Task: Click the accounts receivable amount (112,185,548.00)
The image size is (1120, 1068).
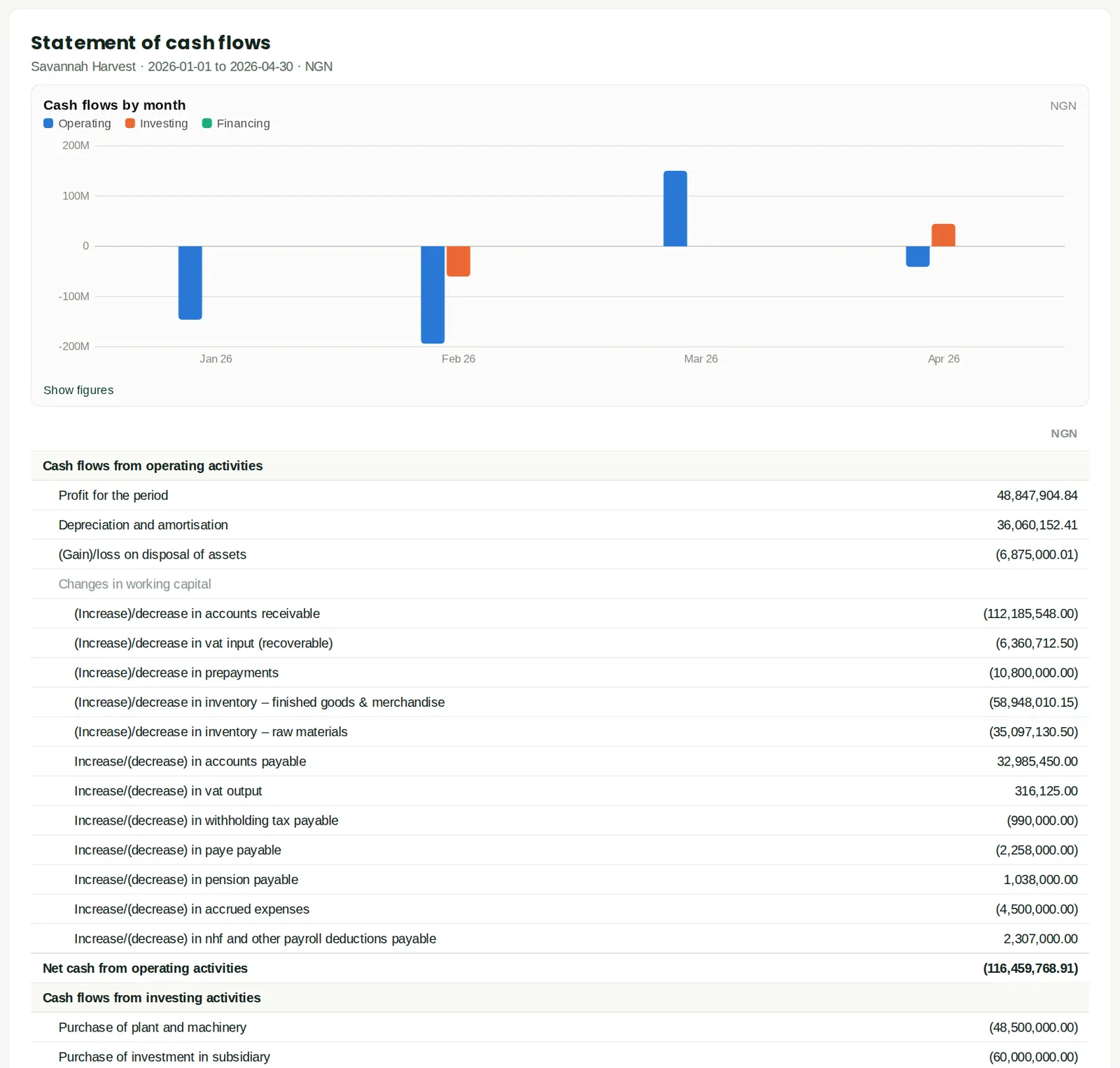Action: tap(1030, 614)
